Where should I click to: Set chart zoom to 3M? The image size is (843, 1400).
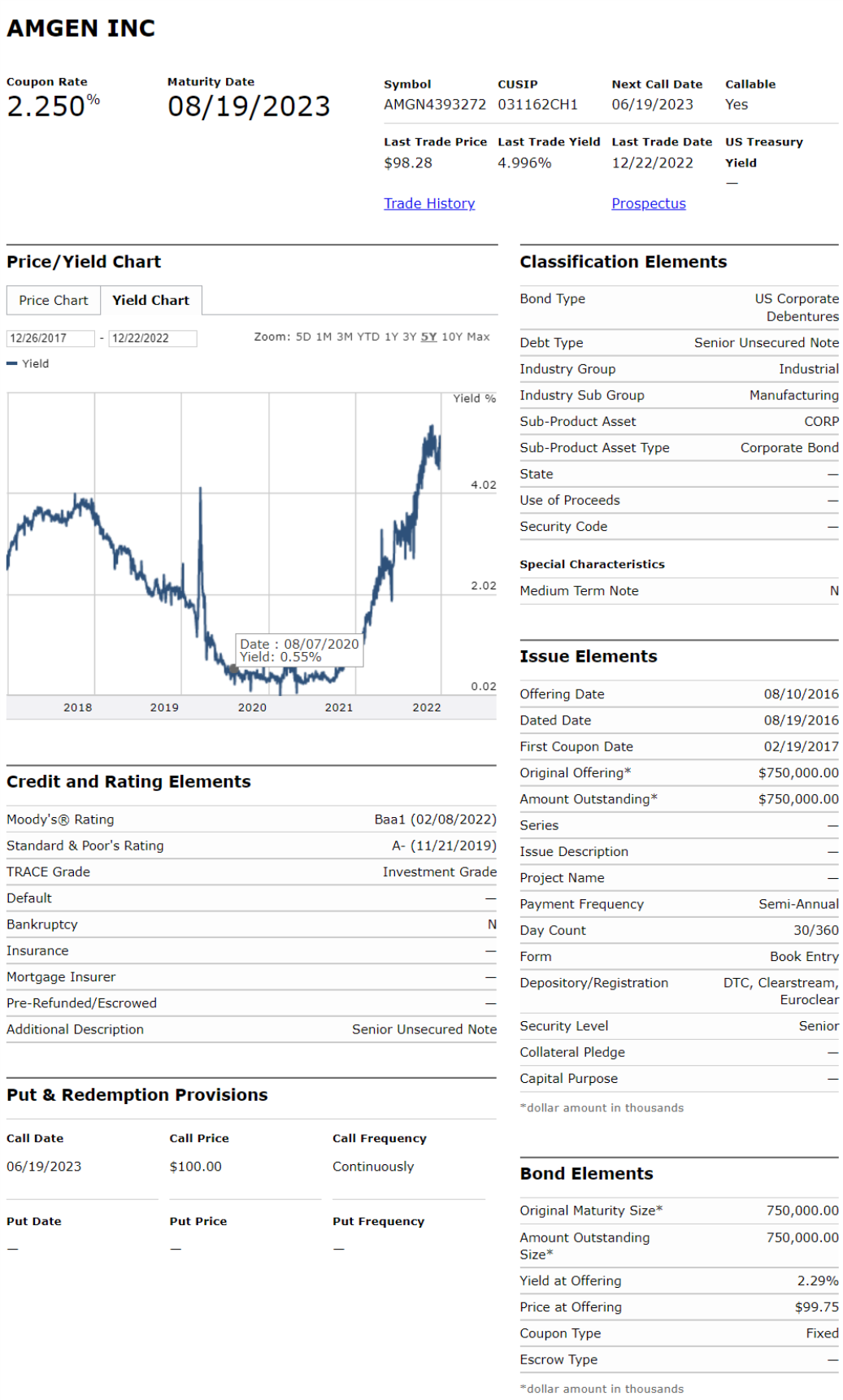[x=345, y=337]
